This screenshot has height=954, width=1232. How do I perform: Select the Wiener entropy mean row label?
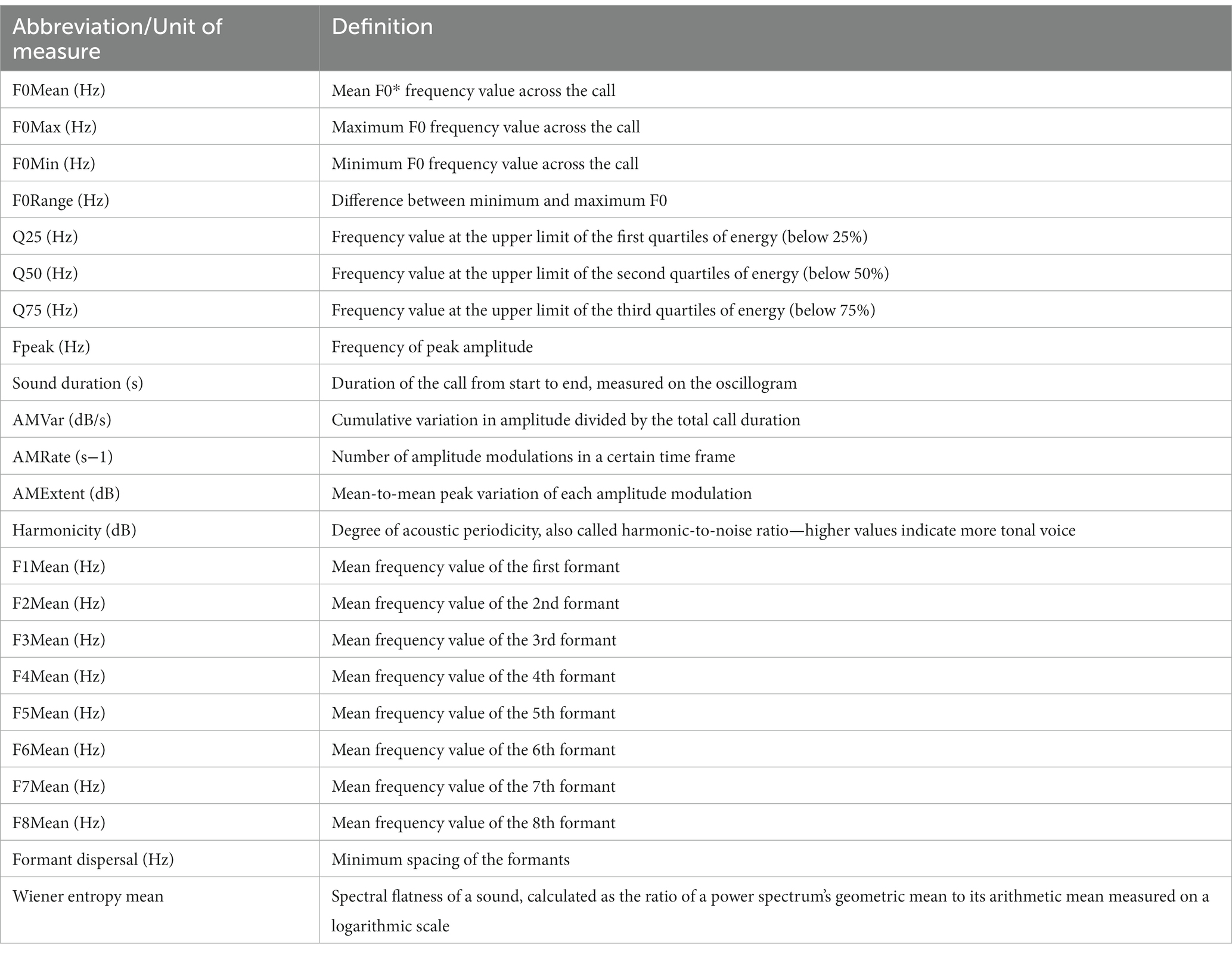point(88,896)
